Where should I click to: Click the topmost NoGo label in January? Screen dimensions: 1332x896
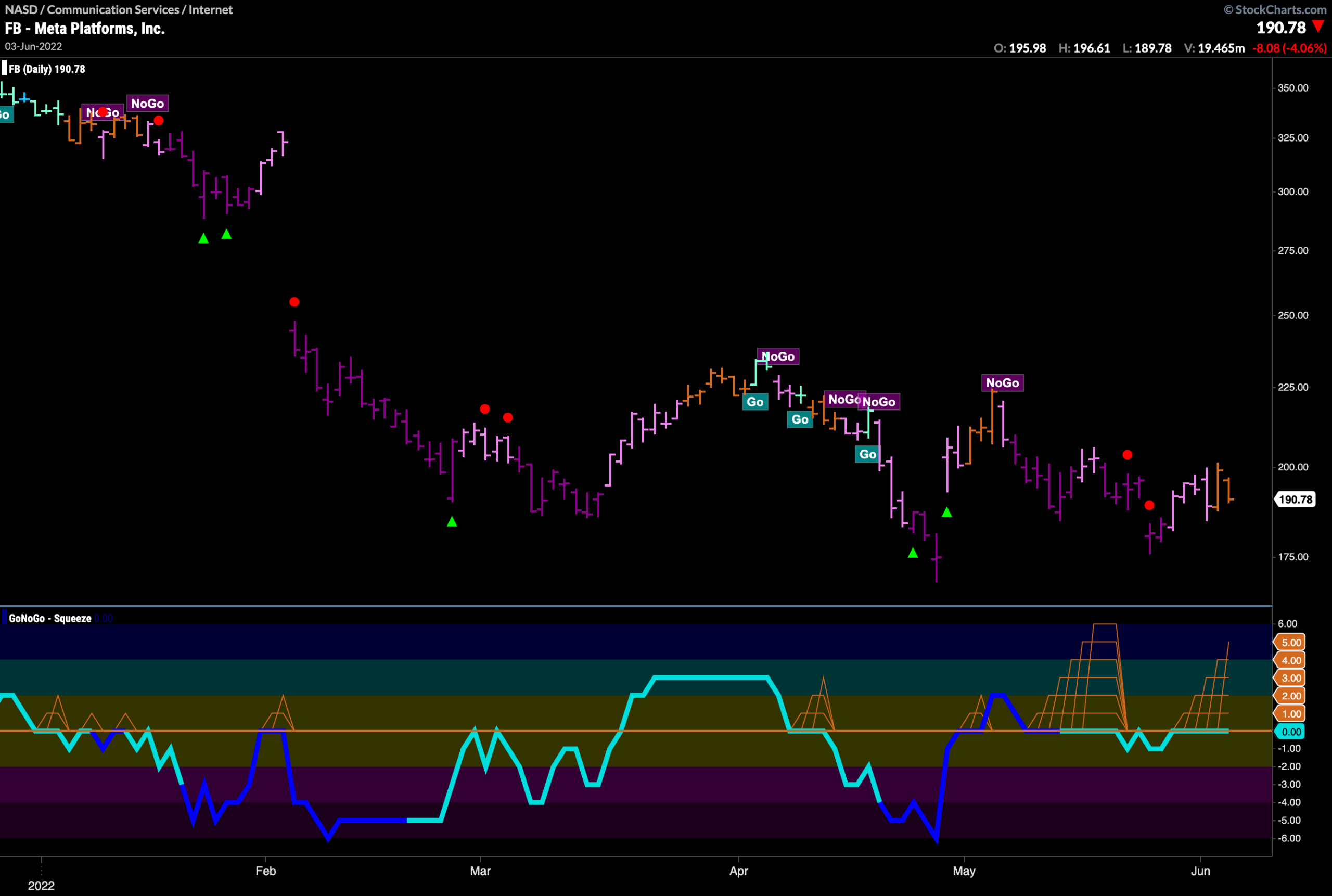click(147, 104)
